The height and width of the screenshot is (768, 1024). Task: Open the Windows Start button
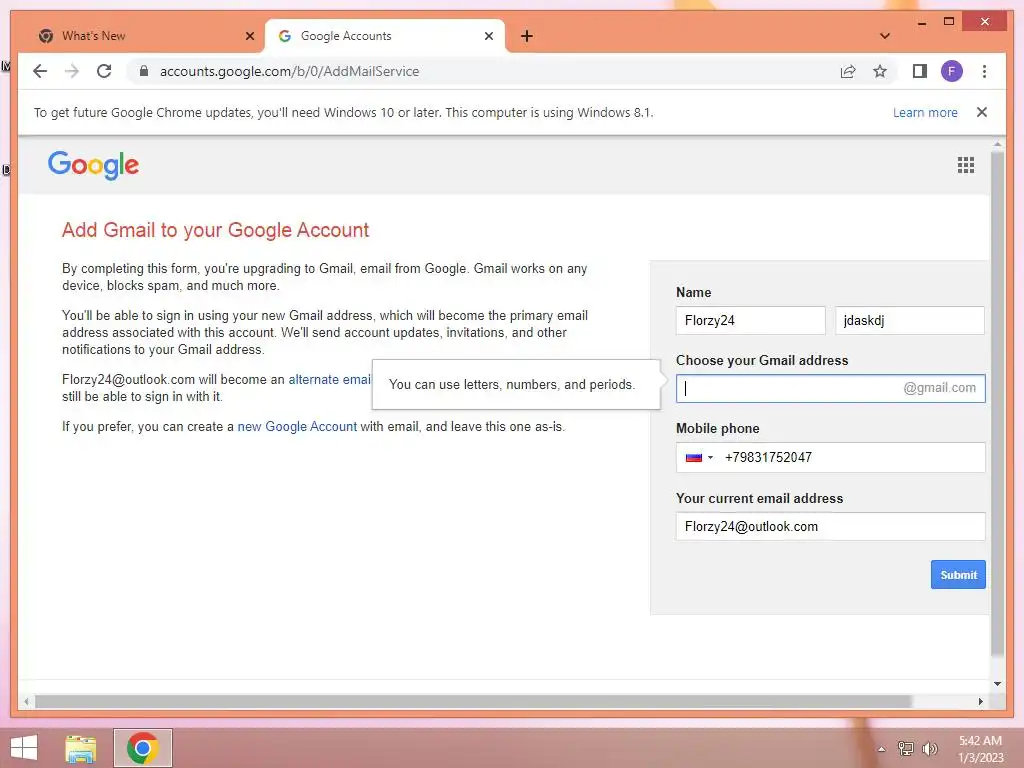pyautogui.click(x=24, y=748)
